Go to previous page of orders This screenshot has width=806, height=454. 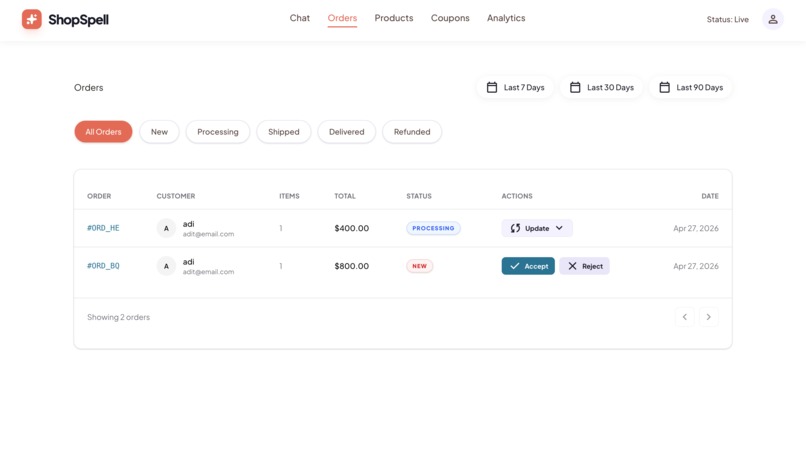click(x=685, y=317)
